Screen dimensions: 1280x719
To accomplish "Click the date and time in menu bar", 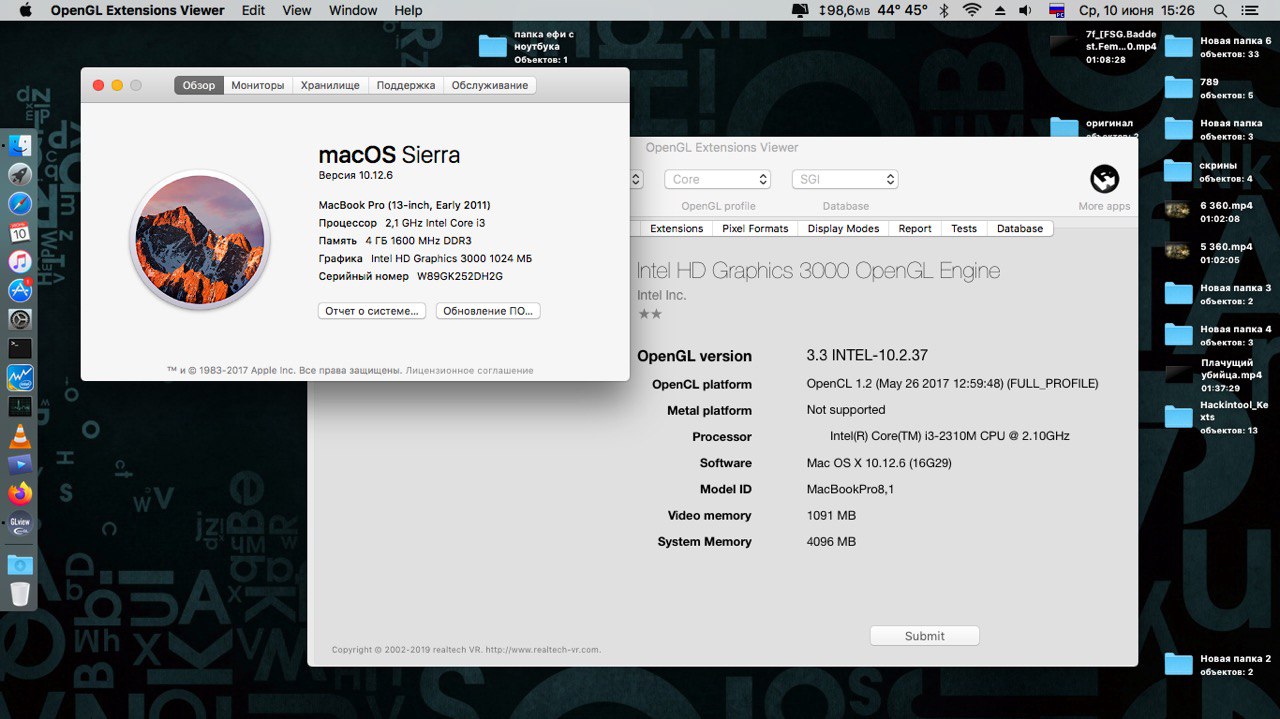I will pyautogui.click(x=1138, y=10).
